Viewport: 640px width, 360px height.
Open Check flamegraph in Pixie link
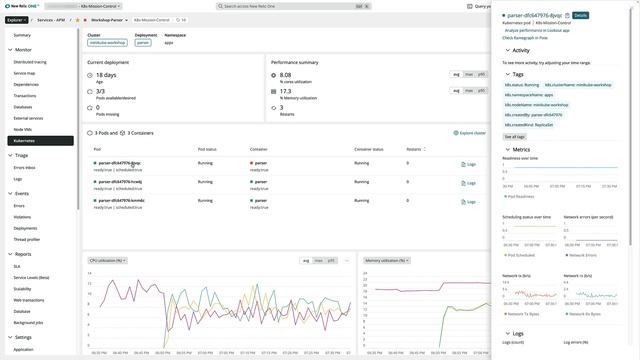(525, 38)
